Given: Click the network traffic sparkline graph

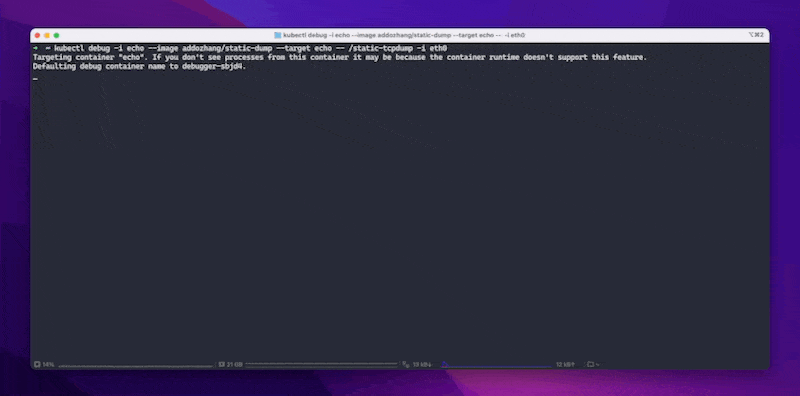Looking at the screenshot, I should [496, 364].
